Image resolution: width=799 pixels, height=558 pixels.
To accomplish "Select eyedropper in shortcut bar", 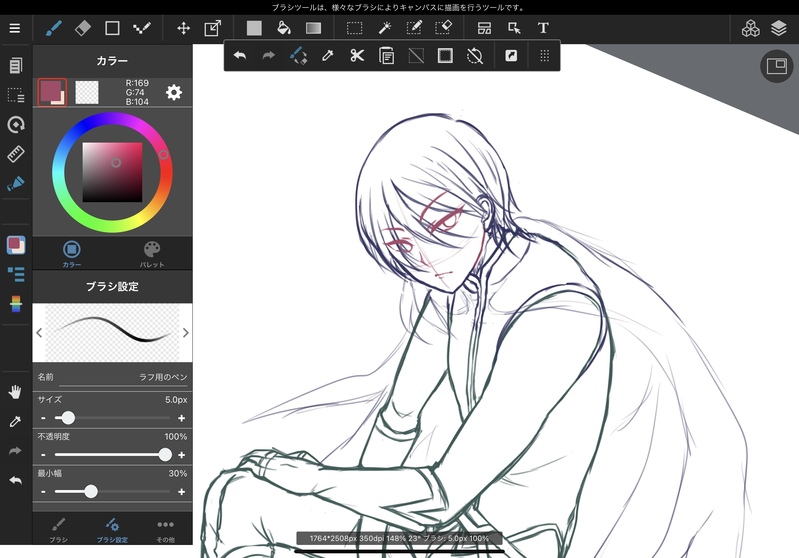I will (328, 56).
